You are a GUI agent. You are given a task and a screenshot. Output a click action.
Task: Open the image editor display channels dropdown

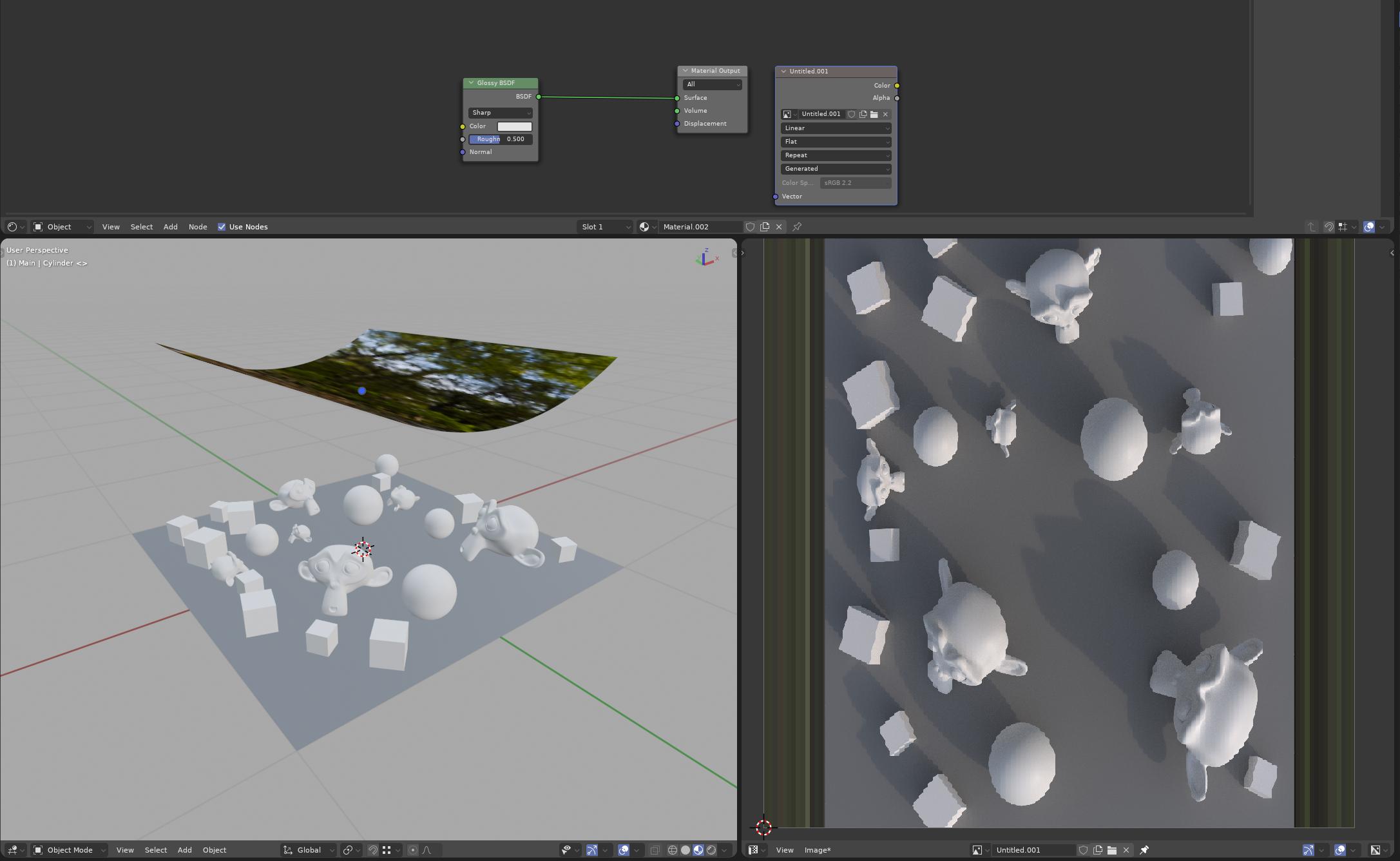coord(1379,850)
